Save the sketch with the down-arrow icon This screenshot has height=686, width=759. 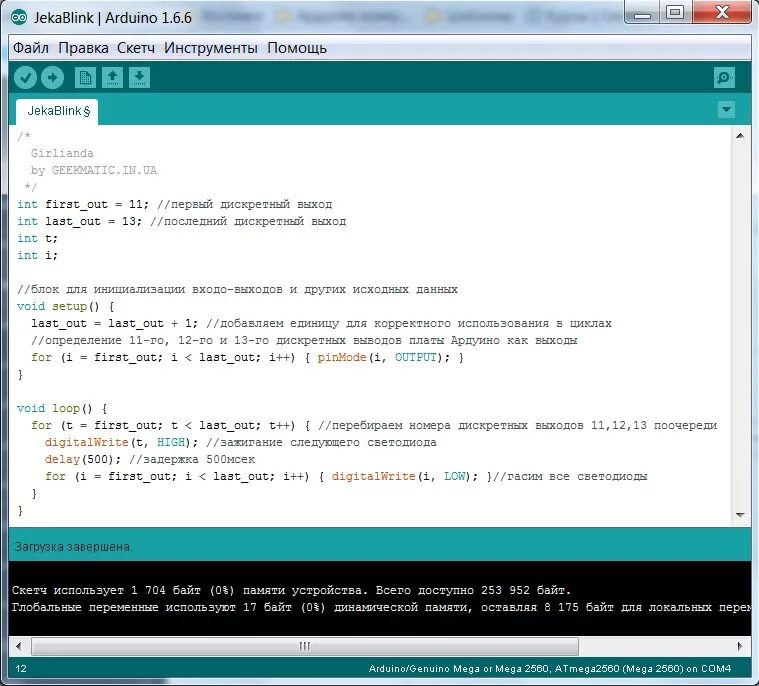click(139, 77)
